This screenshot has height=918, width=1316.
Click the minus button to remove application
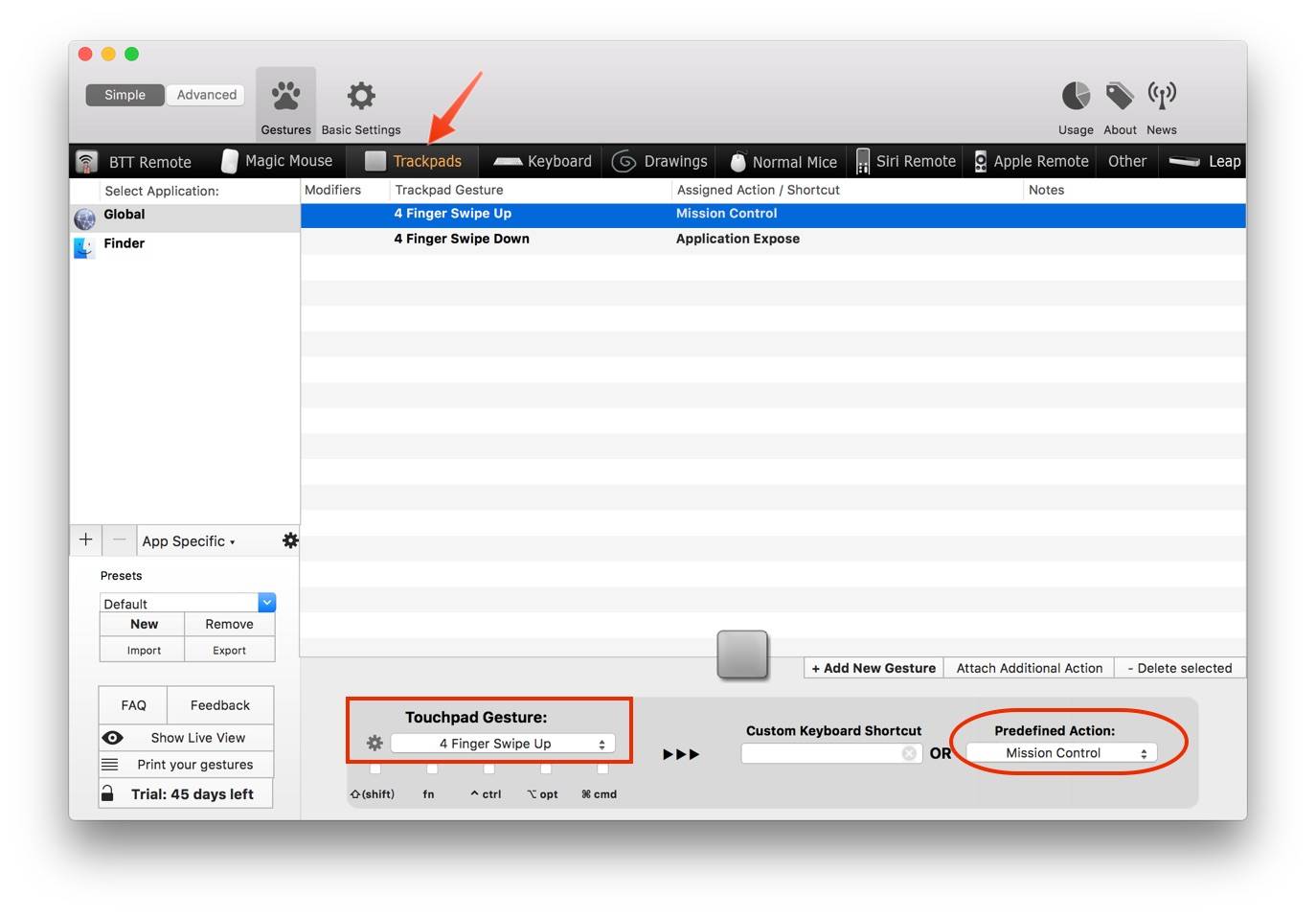coord(119,539)
